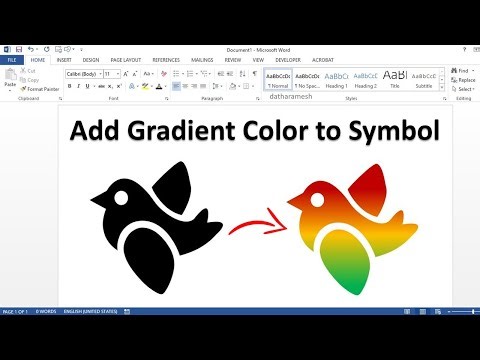Image resolution: width=480 pixels, height=360 pixels.
Task: Justify the text
Action: (x=203, y=86)
